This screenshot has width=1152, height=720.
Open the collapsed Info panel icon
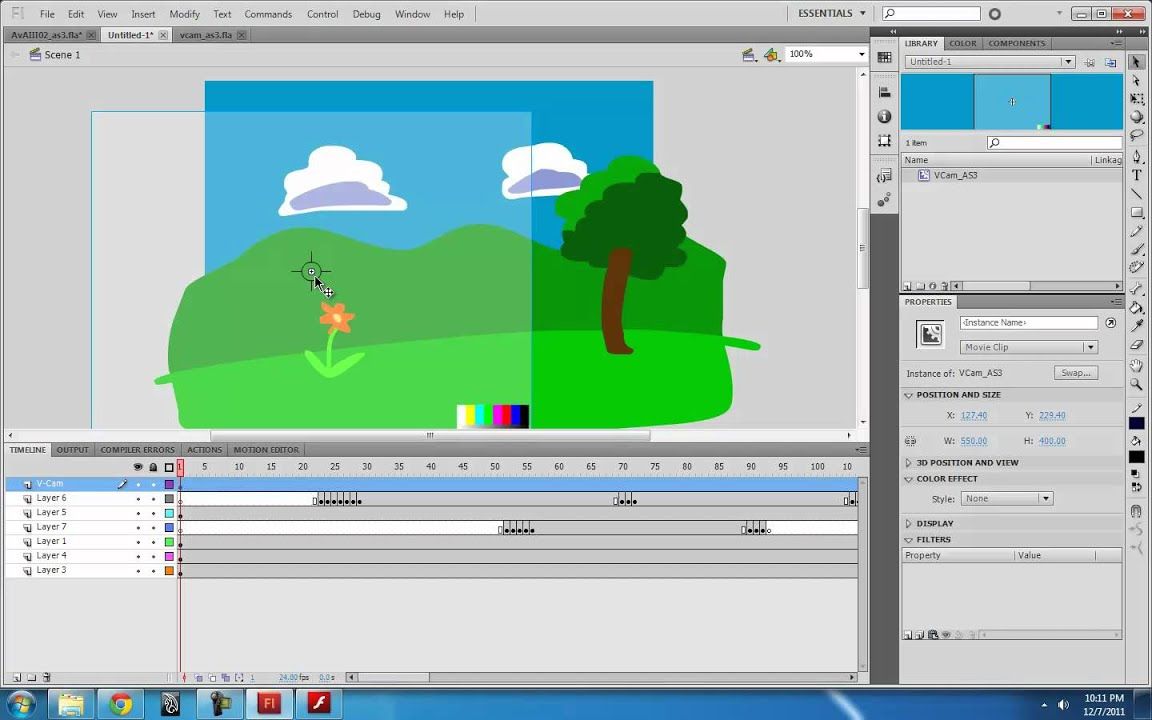coord(885,116)
